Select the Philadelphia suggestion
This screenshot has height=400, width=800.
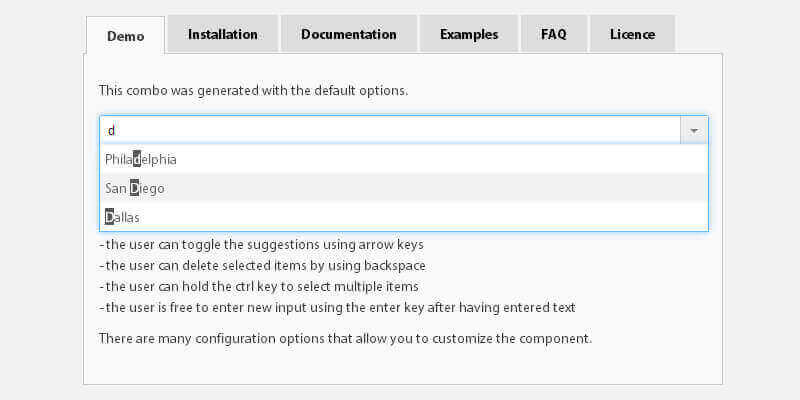(x=141, y=159)
